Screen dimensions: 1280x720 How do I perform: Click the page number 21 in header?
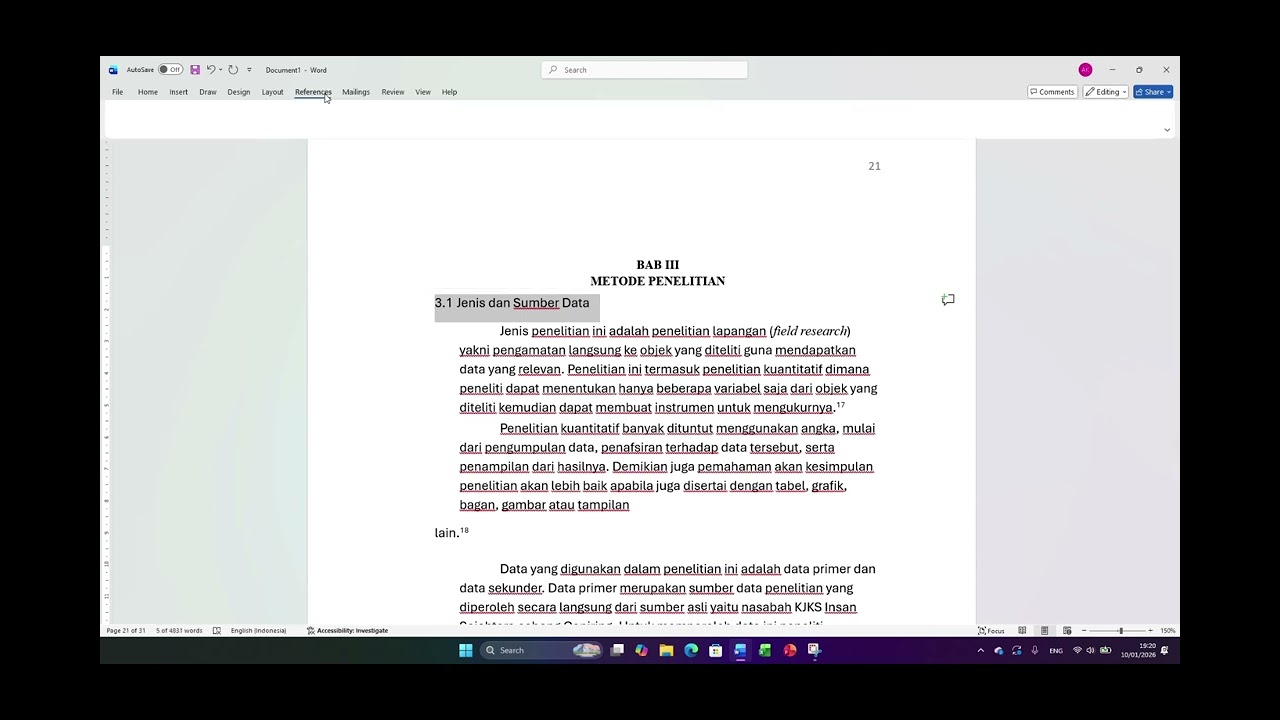pyautogui.click(x=874, y=166)
